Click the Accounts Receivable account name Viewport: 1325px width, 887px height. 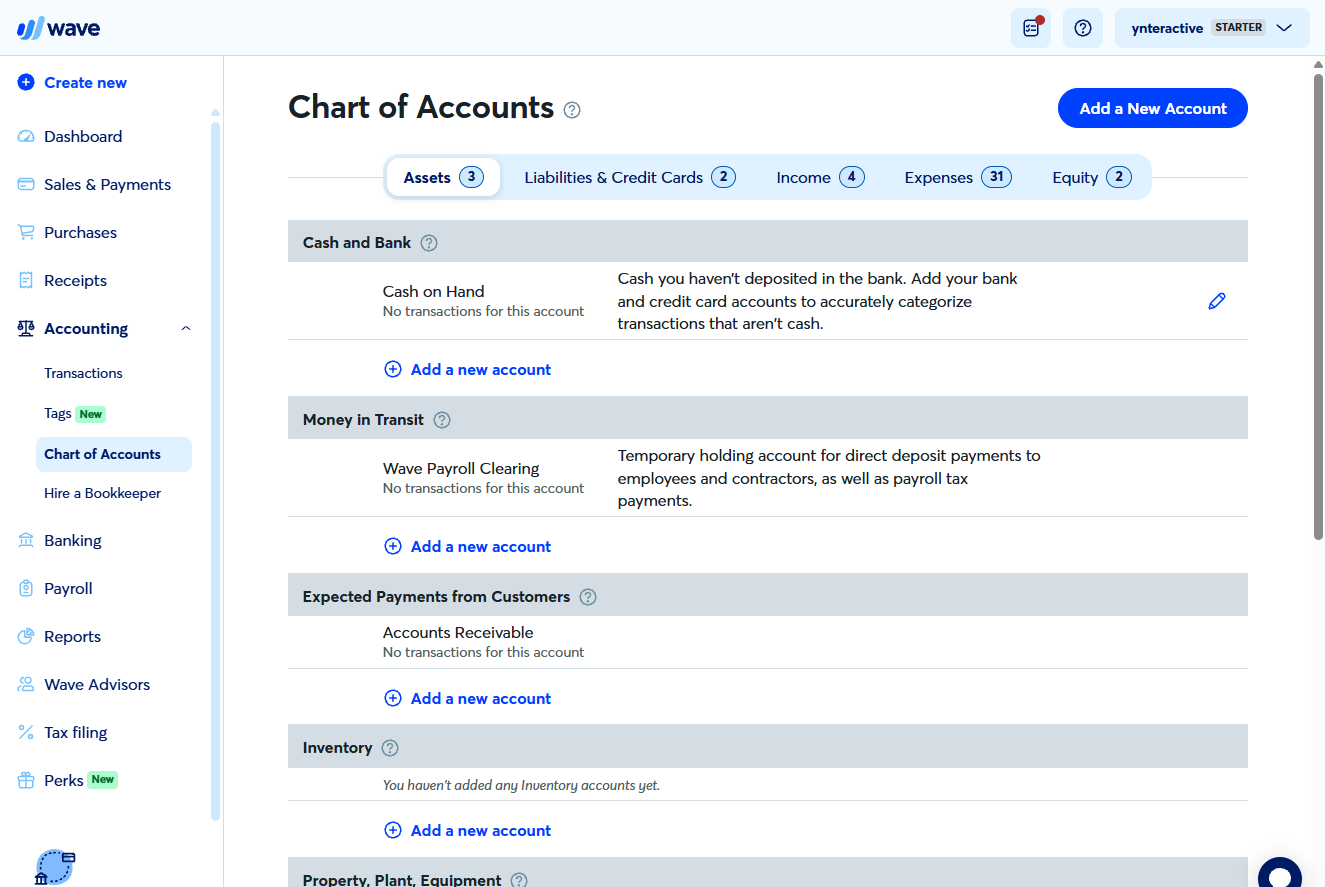(x=458, y=633)
